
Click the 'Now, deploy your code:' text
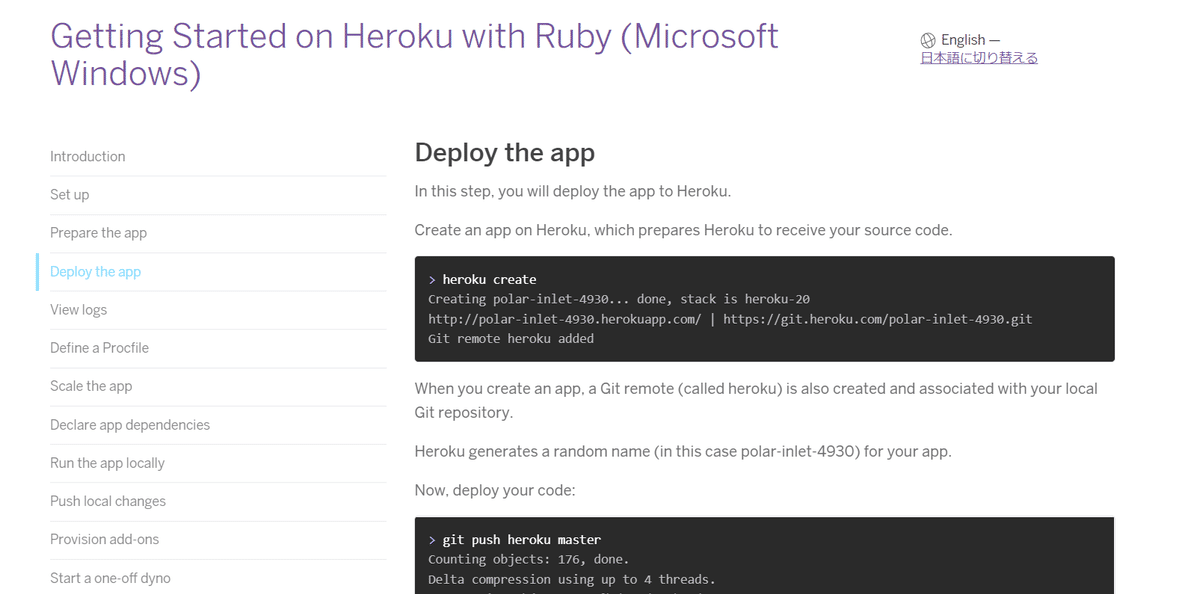coord(495,490)
